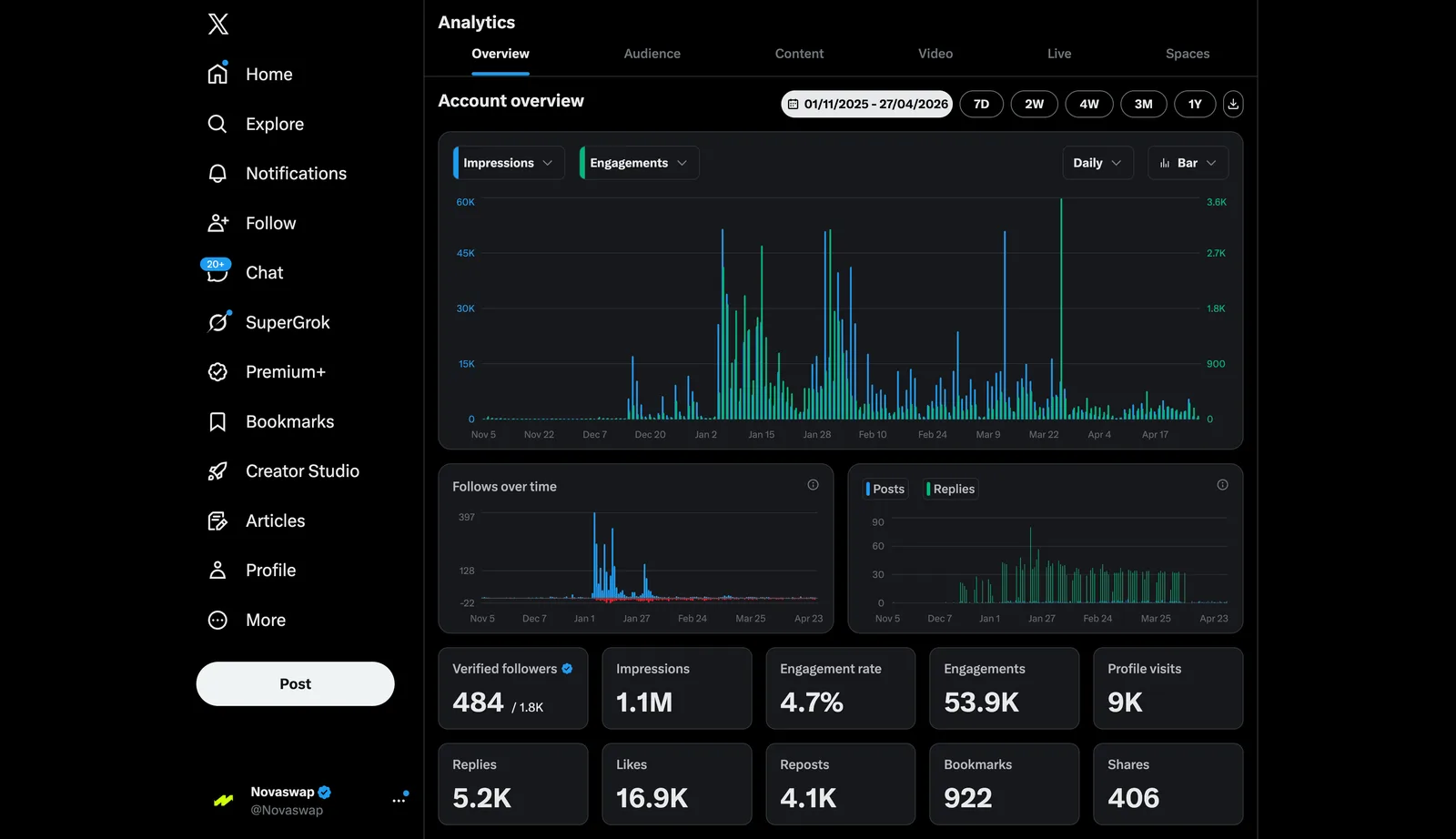Click the Premium+ badge icon

coord(217,371)
